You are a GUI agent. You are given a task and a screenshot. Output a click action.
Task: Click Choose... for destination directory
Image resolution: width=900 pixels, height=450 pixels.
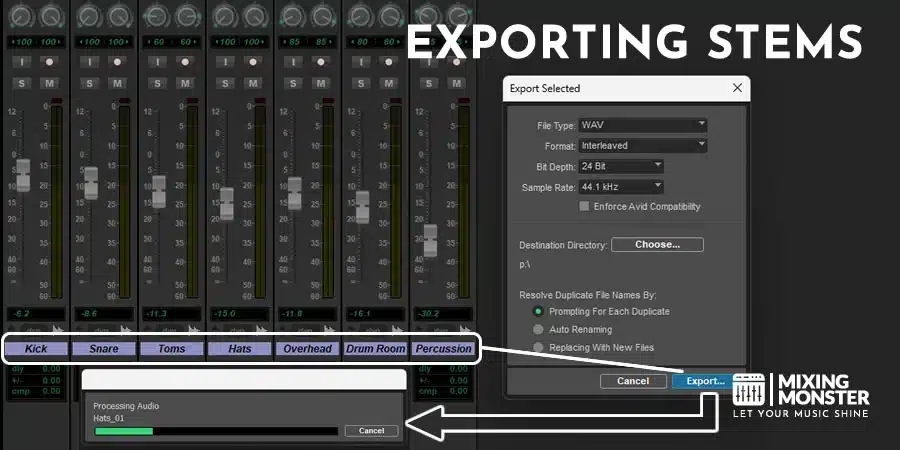[x=657, y=245]
